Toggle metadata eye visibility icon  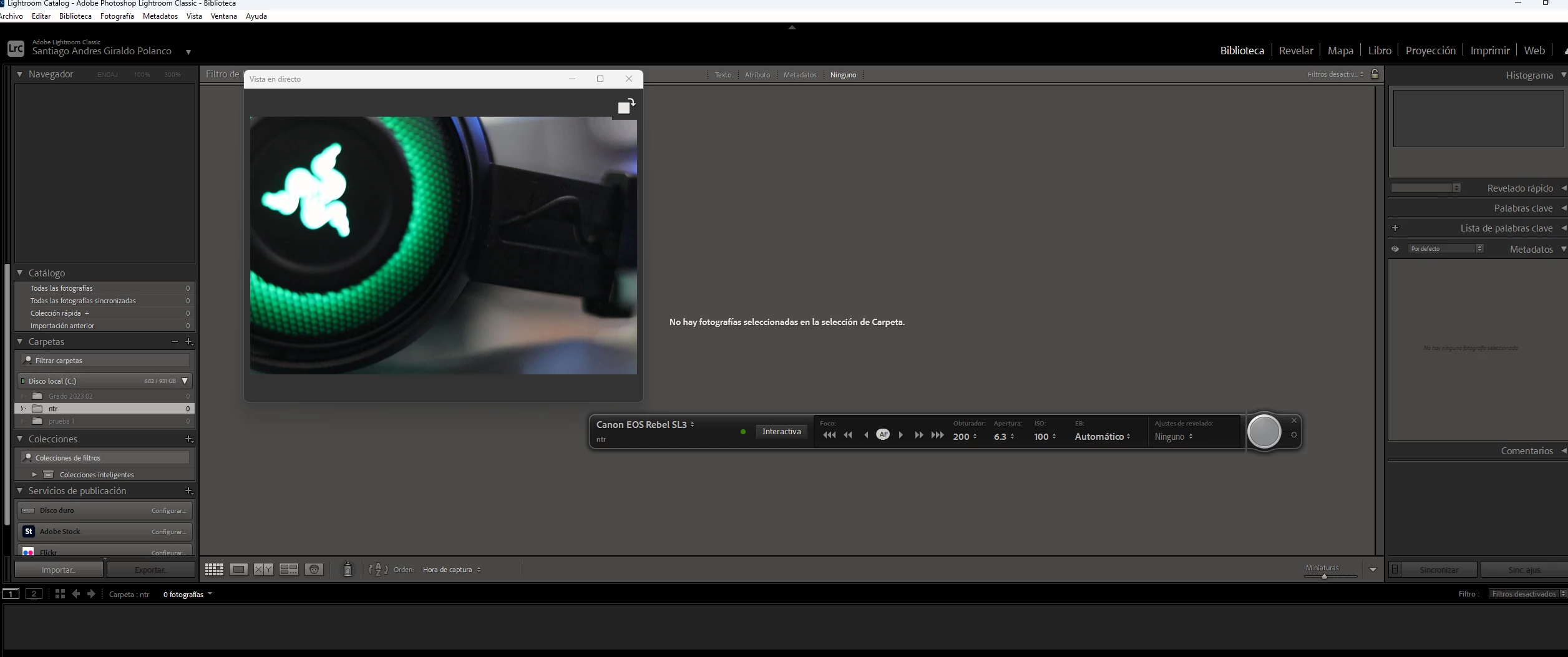1395,249
